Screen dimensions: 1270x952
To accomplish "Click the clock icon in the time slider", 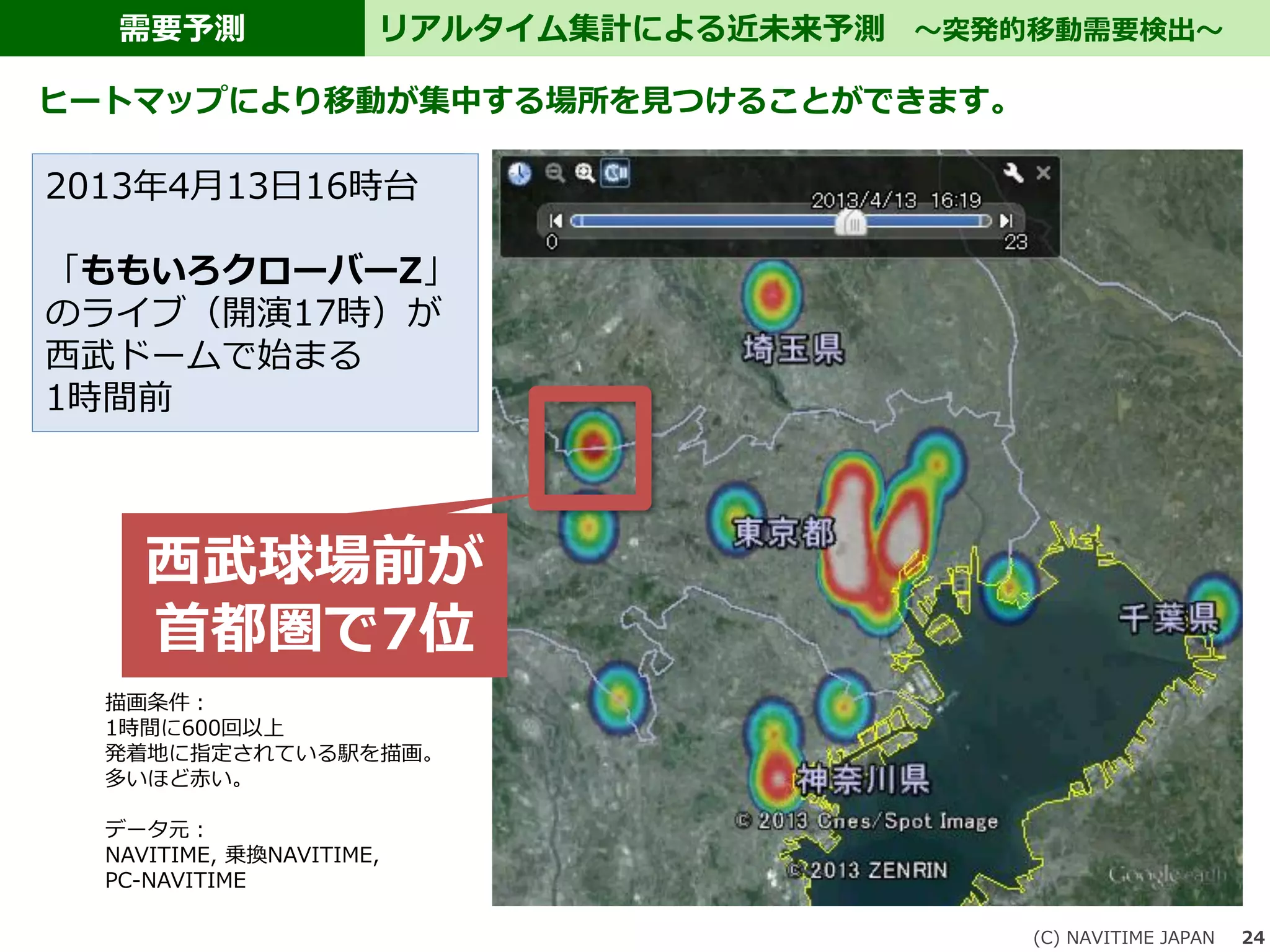I will coord(519,174).
